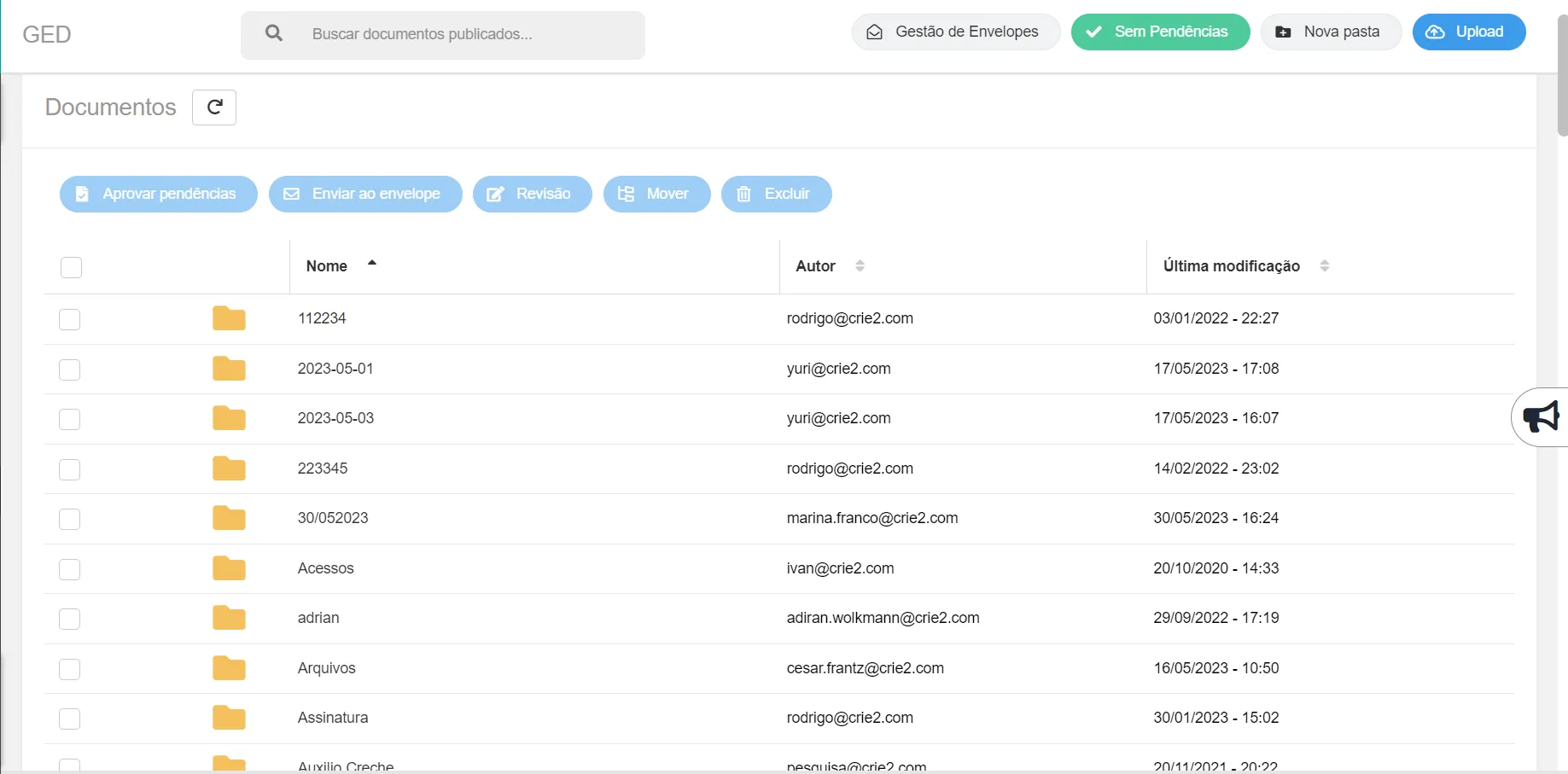Check the box for folder 2023-05-03
Screen dimensions: 1568x774
(70, 419)
